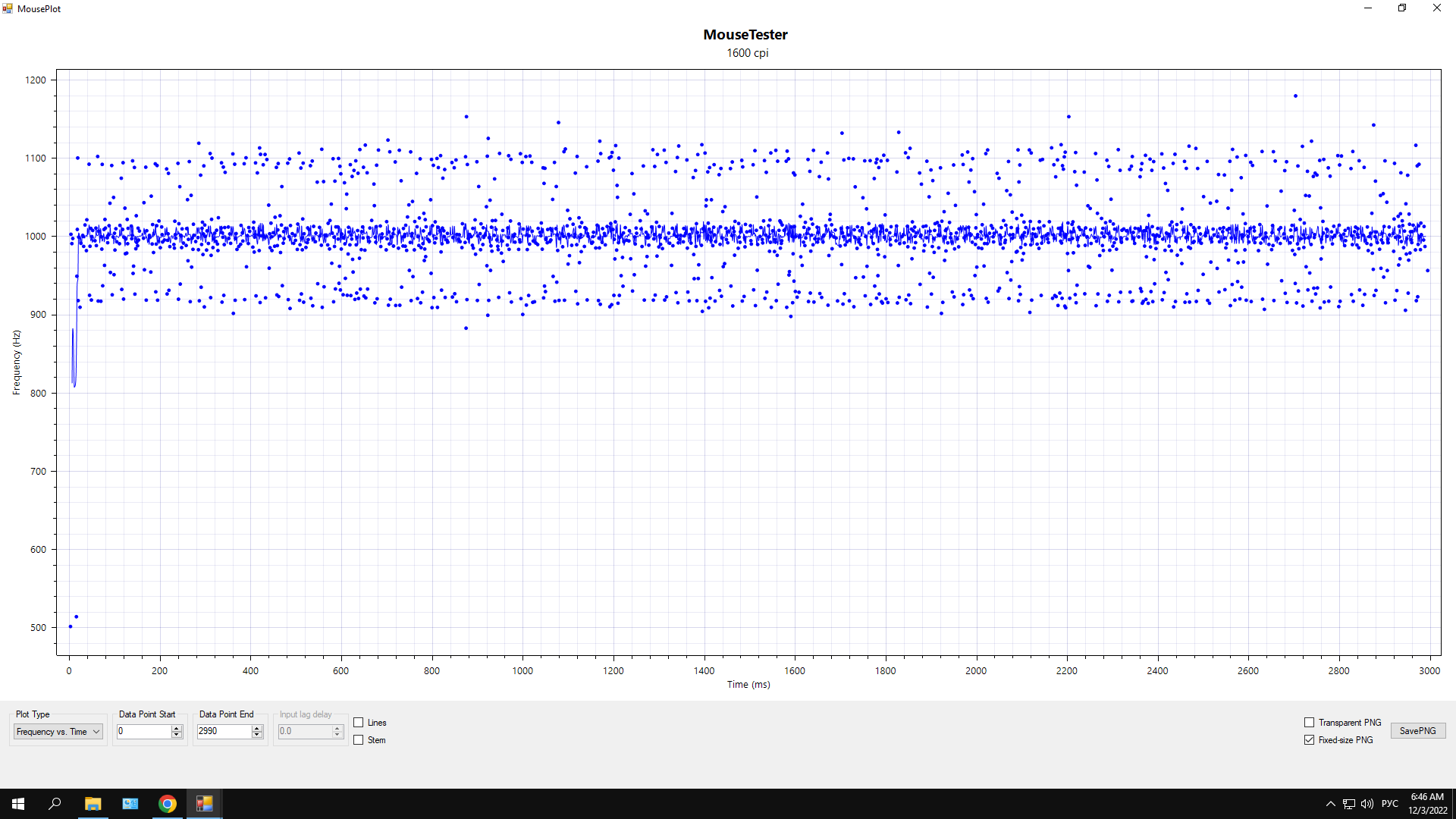Open network status tray icon
1456x819 pixels.
(x=1349, y=804)
